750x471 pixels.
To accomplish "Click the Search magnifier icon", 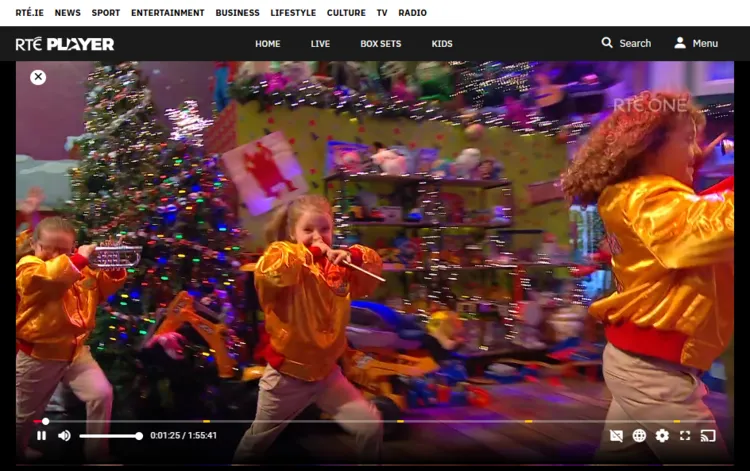I will [x=607, y=43].
